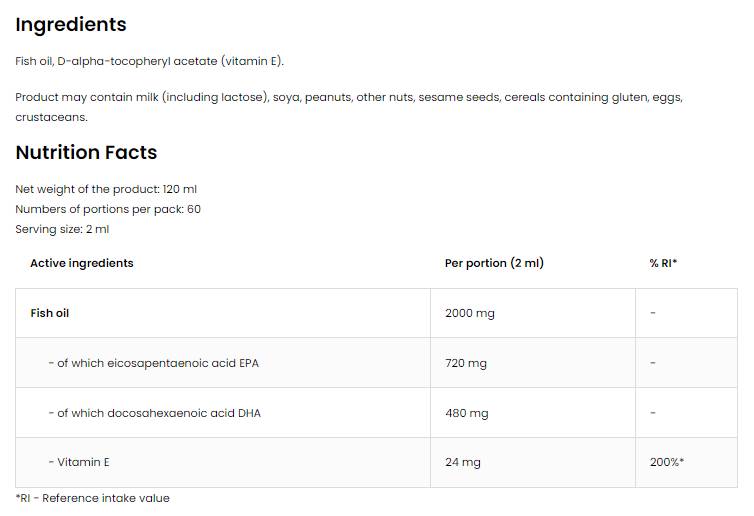This screenshot has height=516, width=754.
Task: Click the RI reference intake footnote
Action: [93, 498]
